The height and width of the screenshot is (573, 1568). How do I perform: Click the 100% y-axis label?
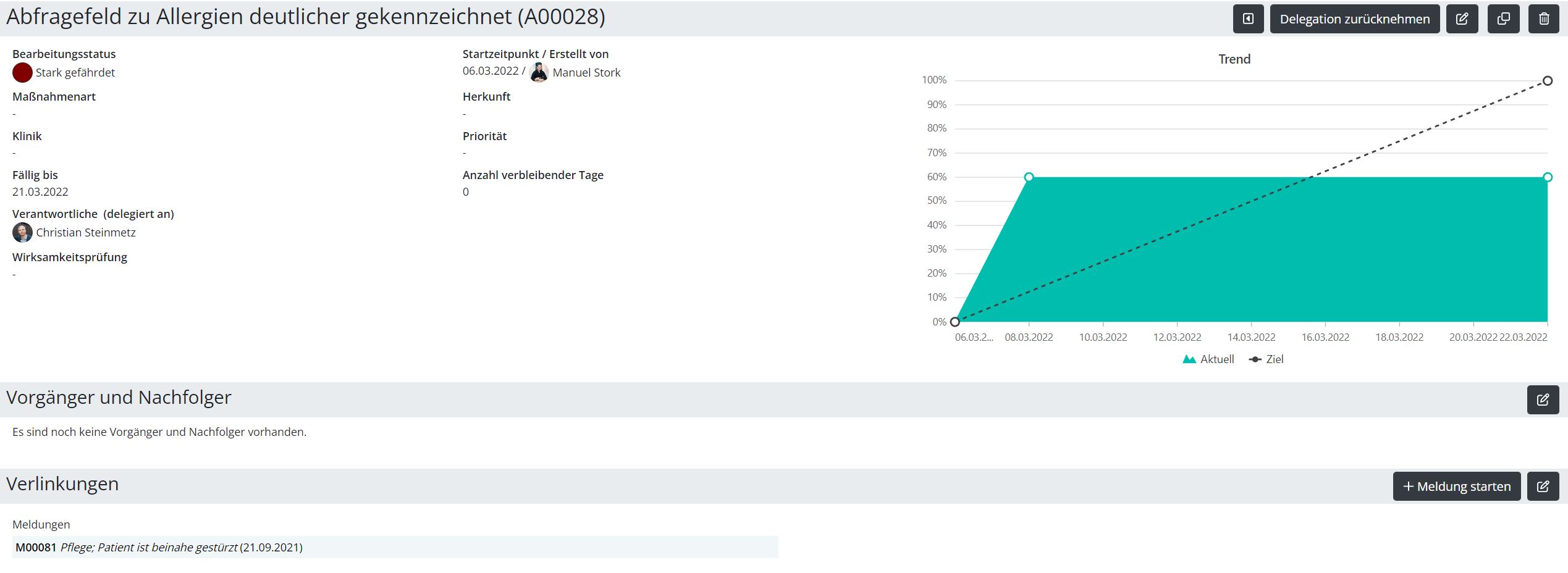click(x=934, y=80)
